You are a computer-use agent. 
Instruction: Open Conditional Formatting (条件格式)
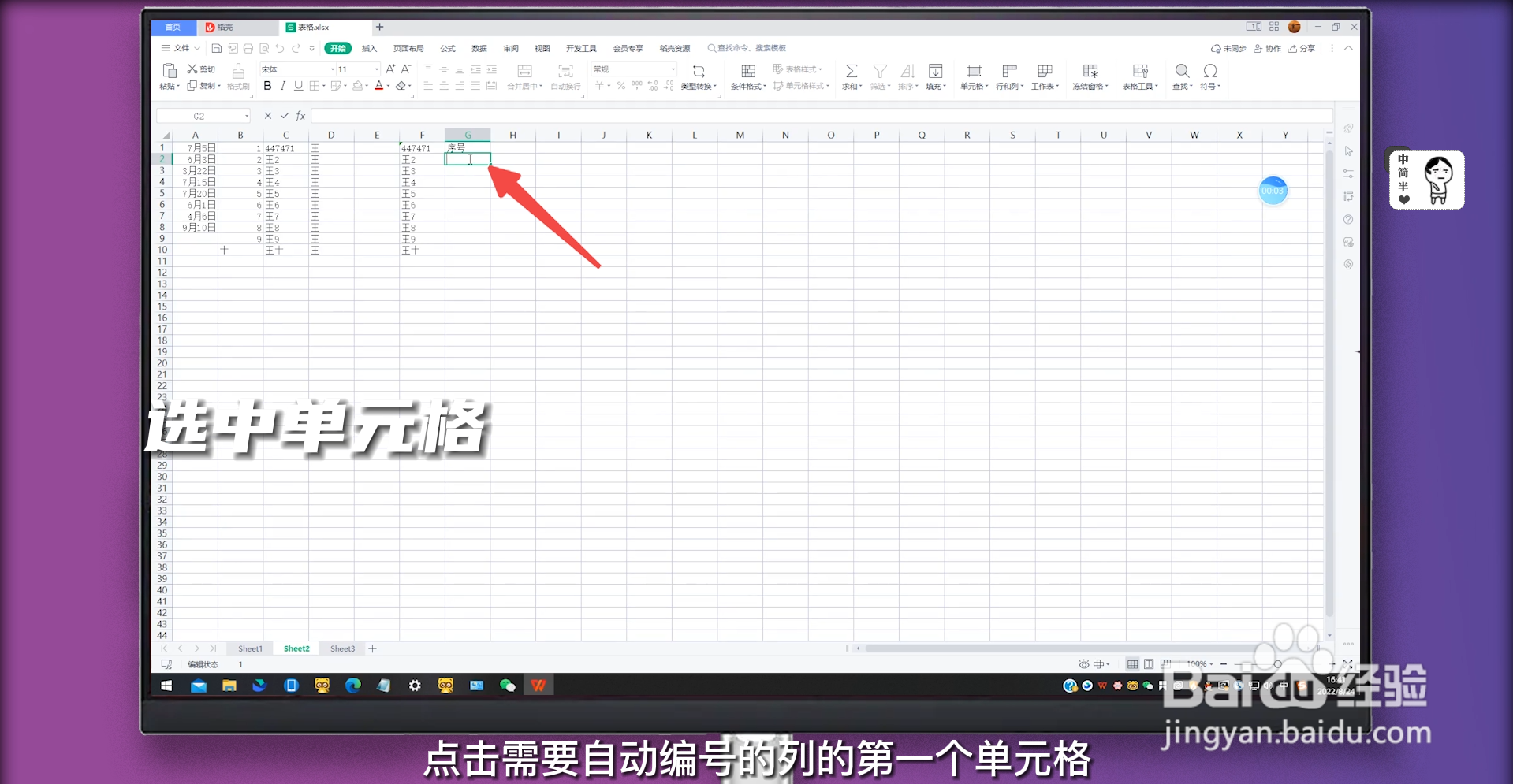(x=747, y=76)
